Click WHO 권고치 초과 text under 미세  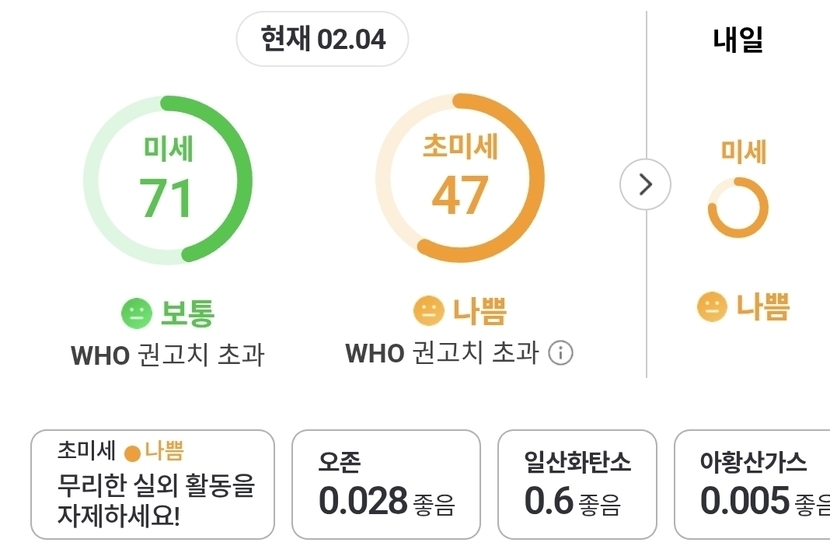click(x=167, y=354)
